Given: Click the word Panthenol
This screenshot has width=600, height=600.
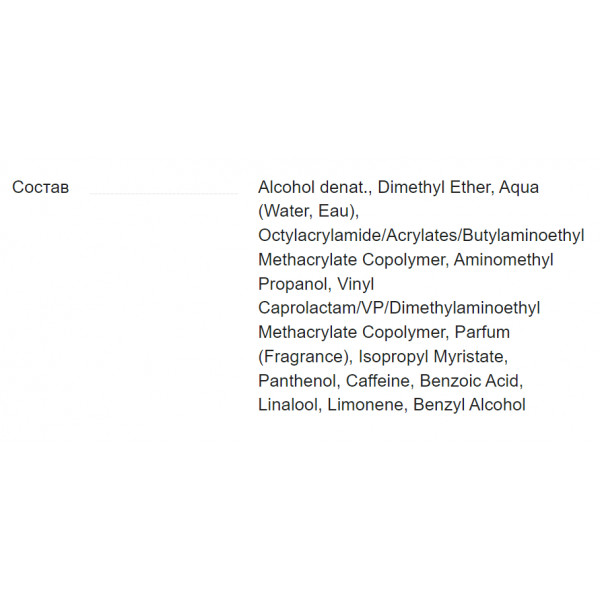Looking at the screenshot, I should pyautogui.click(x=298, y=381).
